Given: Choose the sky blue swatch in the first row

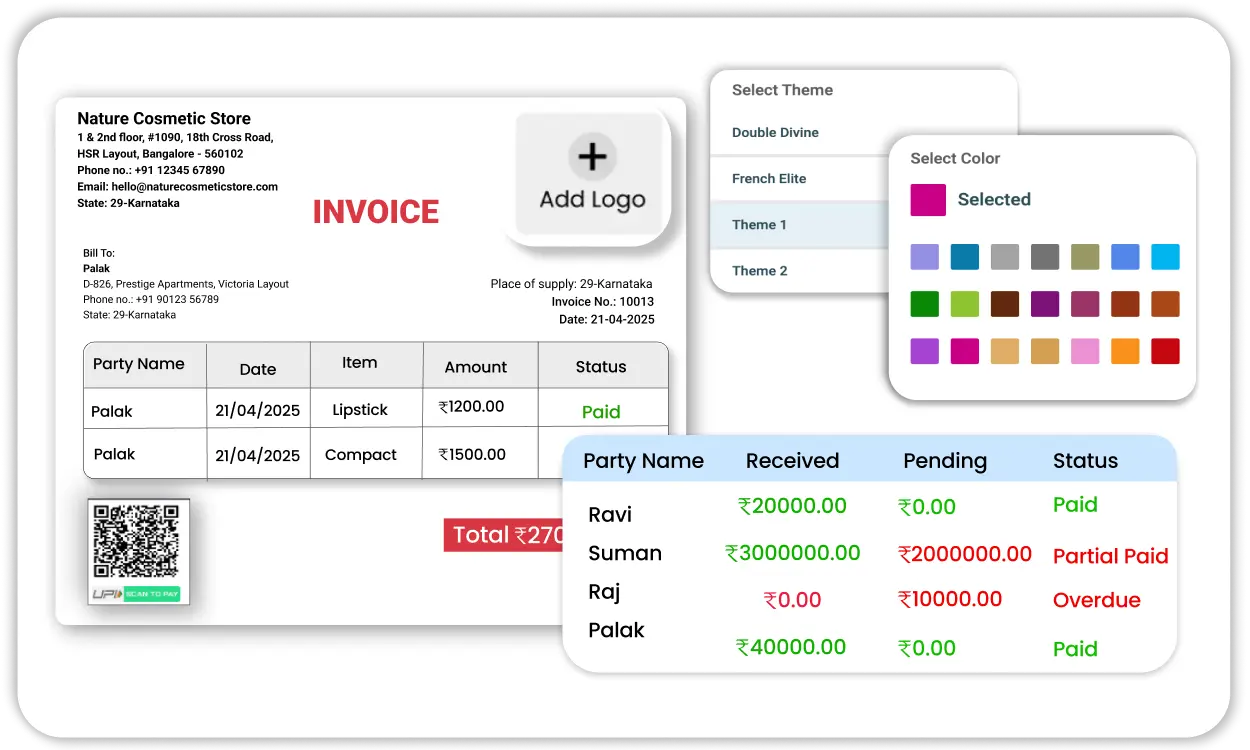Looking at the screenshot, I should coord(1165,257).
